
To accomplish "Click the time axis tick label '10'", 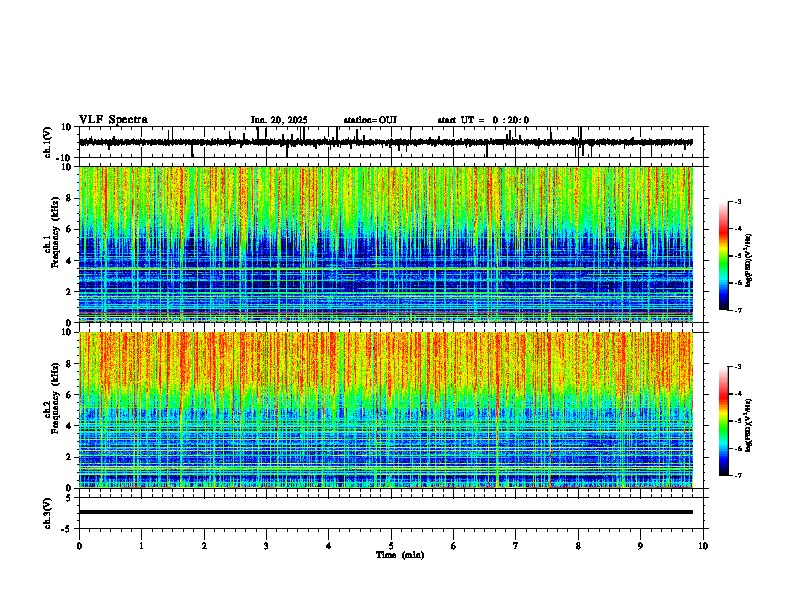I will coord(703,546).
